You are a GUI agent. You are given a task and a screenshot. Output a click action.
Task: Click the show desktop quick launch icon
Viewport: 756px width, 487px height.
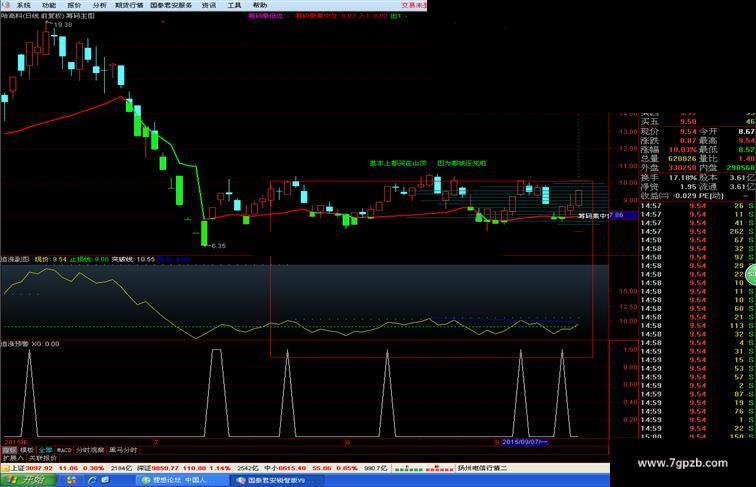(x=105, y=480)
